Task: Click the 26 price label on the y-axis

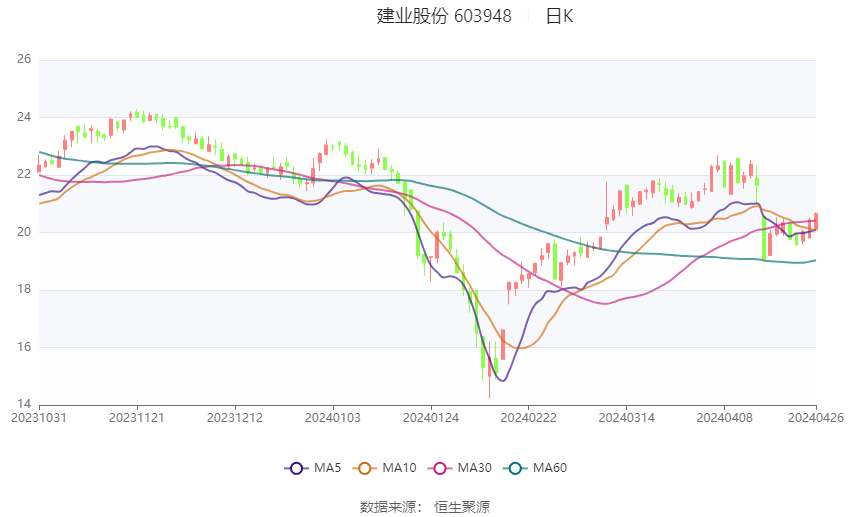Action: click(x=24, y=60)
